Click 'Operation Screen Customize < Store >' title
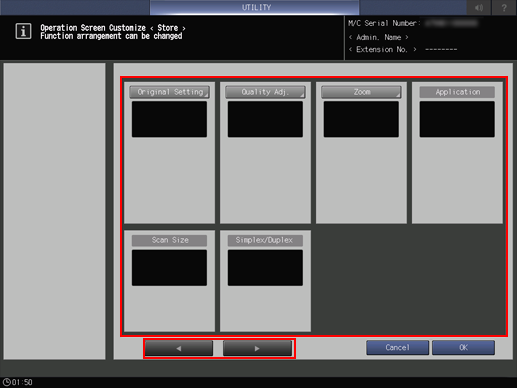Viewport: 517px width, 388px height. 113,28
